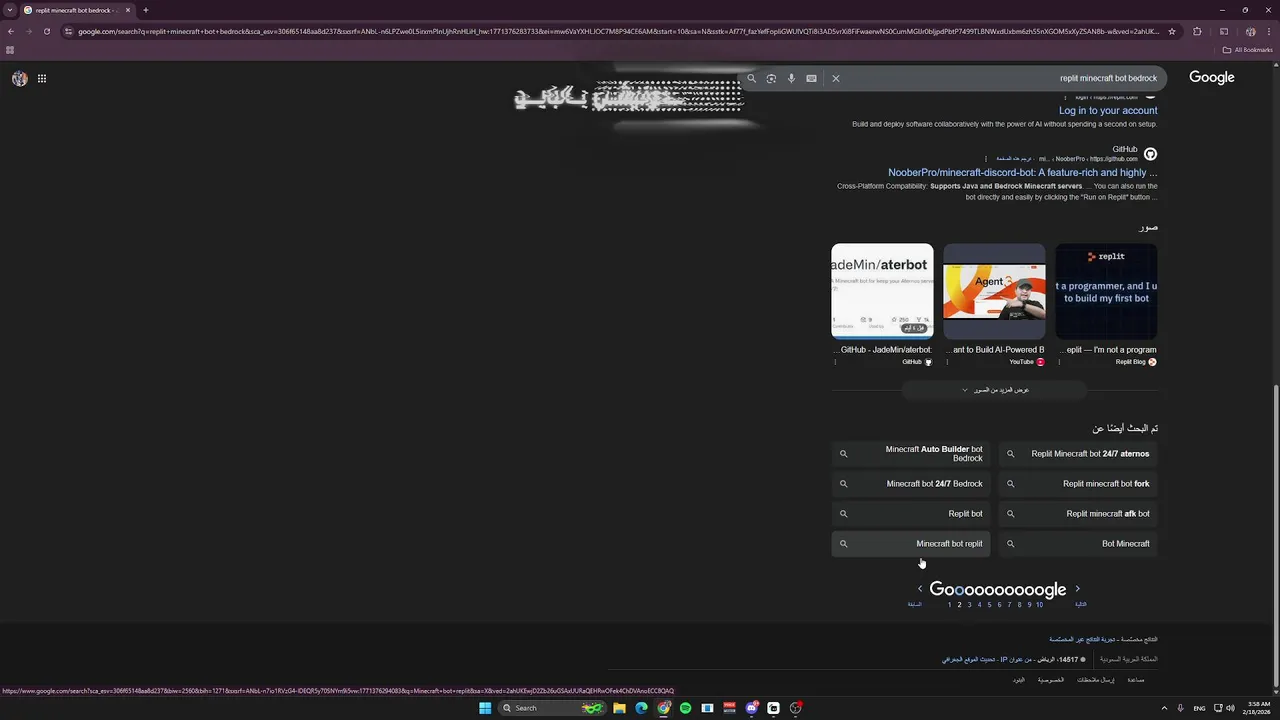This screenshot has height=720, width=1280.
Task: Click the browser address bar URL
Action: [618, 31]
